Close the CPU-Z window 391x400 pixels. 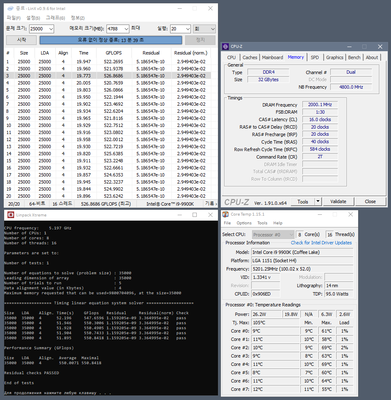(380, 47)
